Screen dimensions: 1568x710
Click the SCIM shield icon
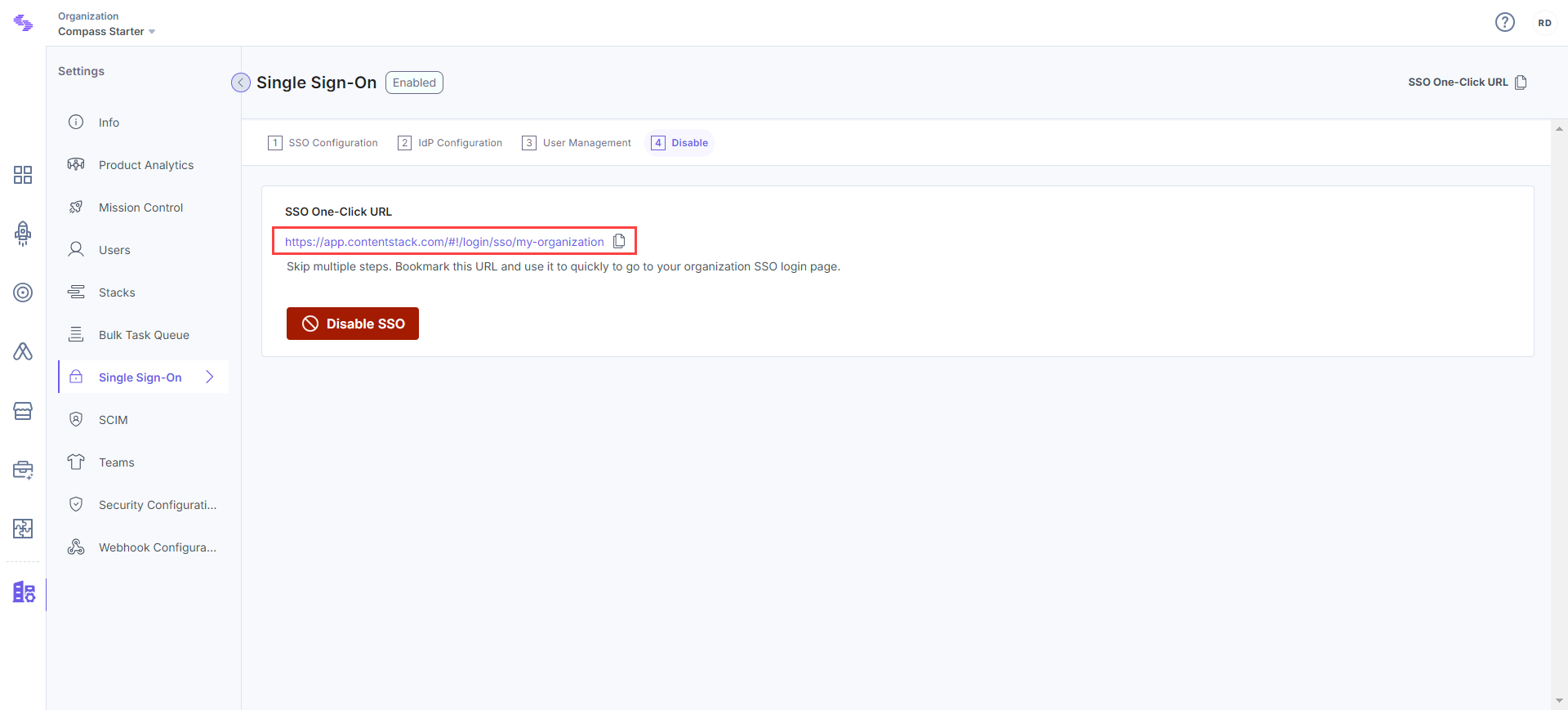(76, 419)
